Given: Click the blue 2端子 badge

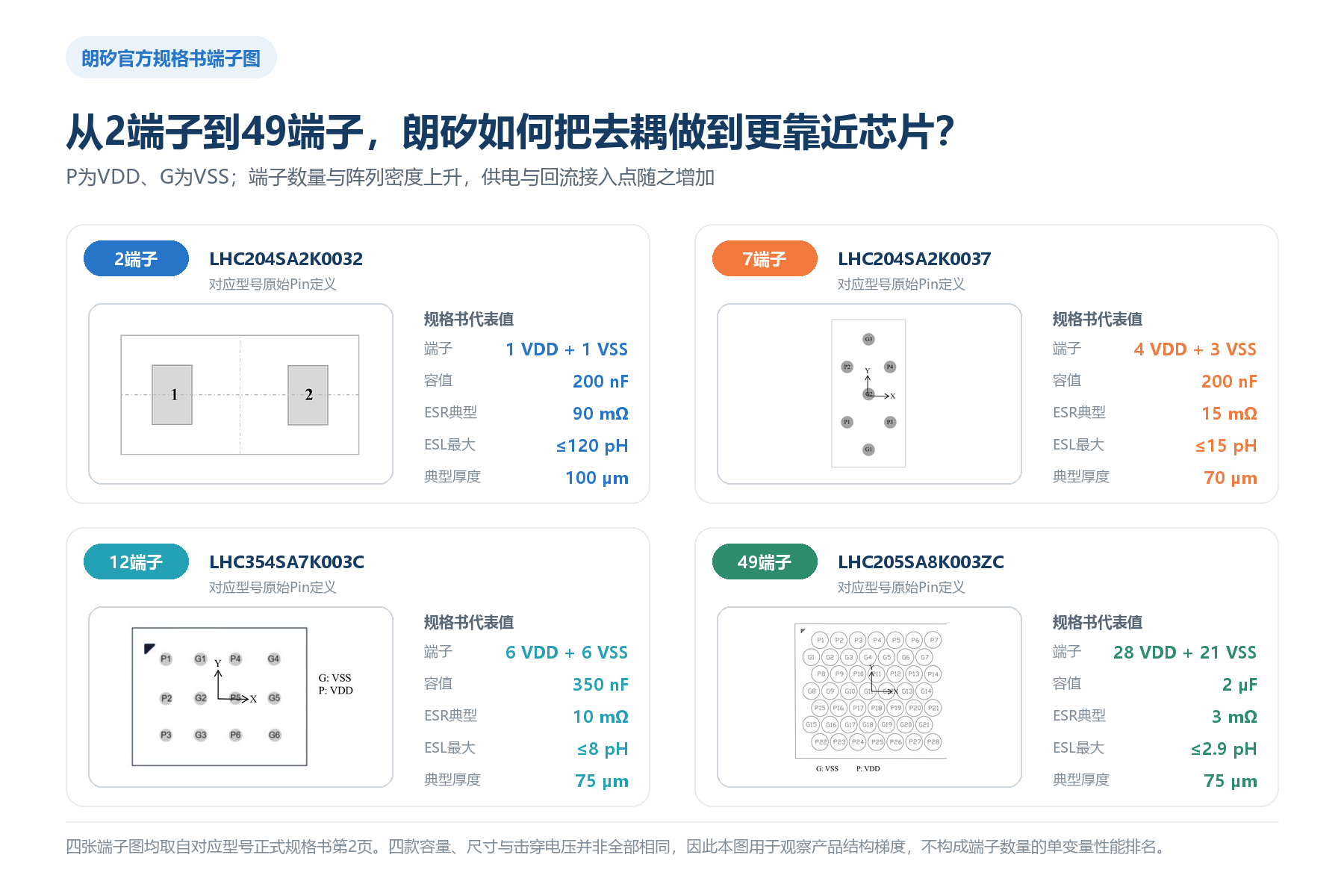Looking at the screenshot, I should (136, 258).
